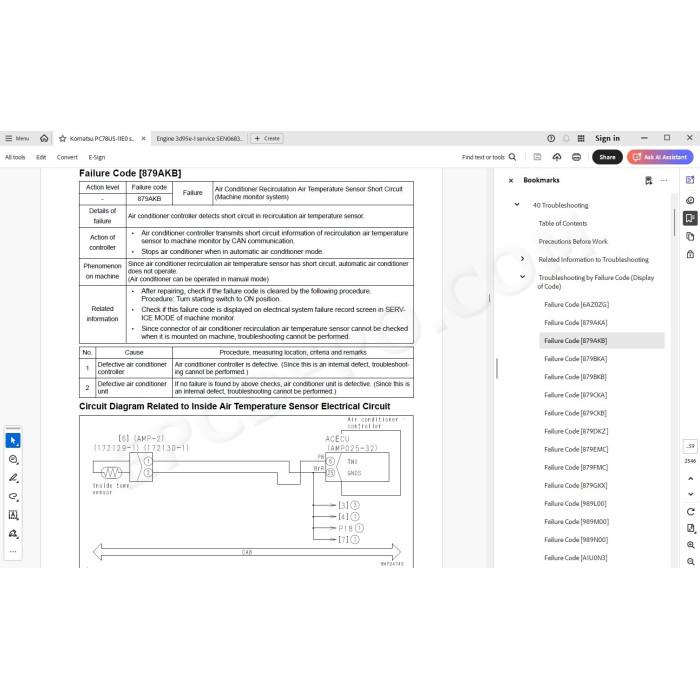Click the Find text or tools search
The image size is (700, 700).
pyautogui.click(x=489, y=157)
